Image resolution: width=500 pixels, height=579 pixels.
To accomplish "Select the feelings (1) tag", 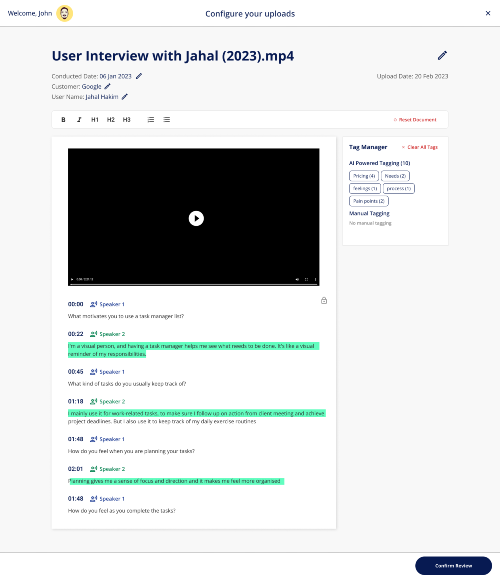I will pos(365,188).
